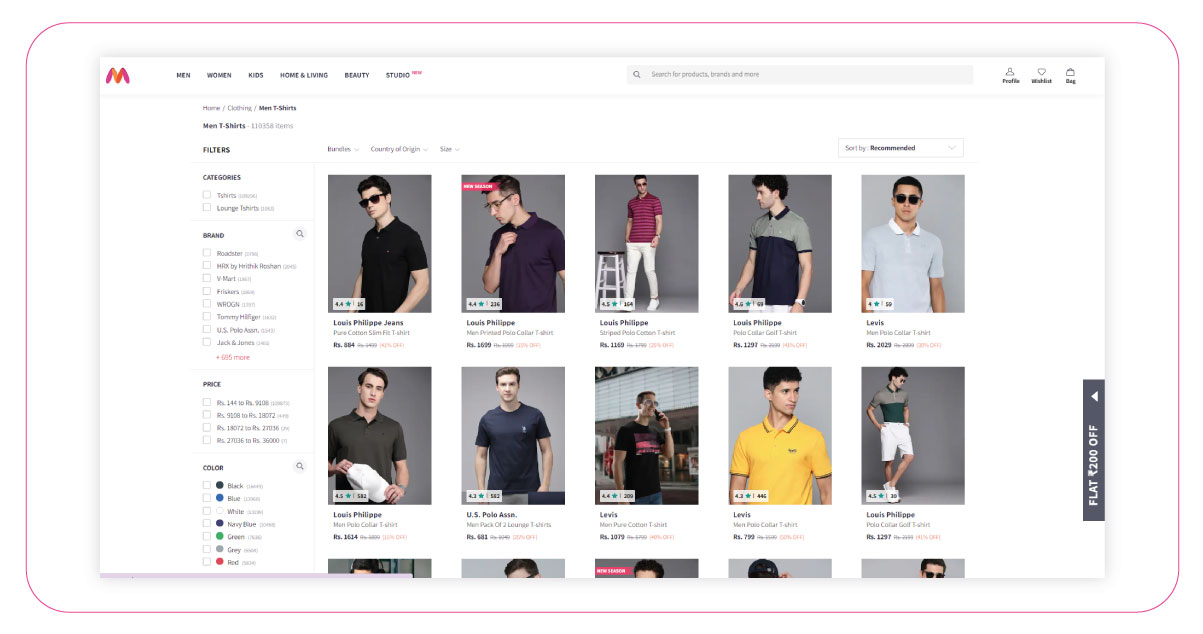Open the Wishlist heart icon
The image size is (1203, 634).
(x=1041, y=72)
